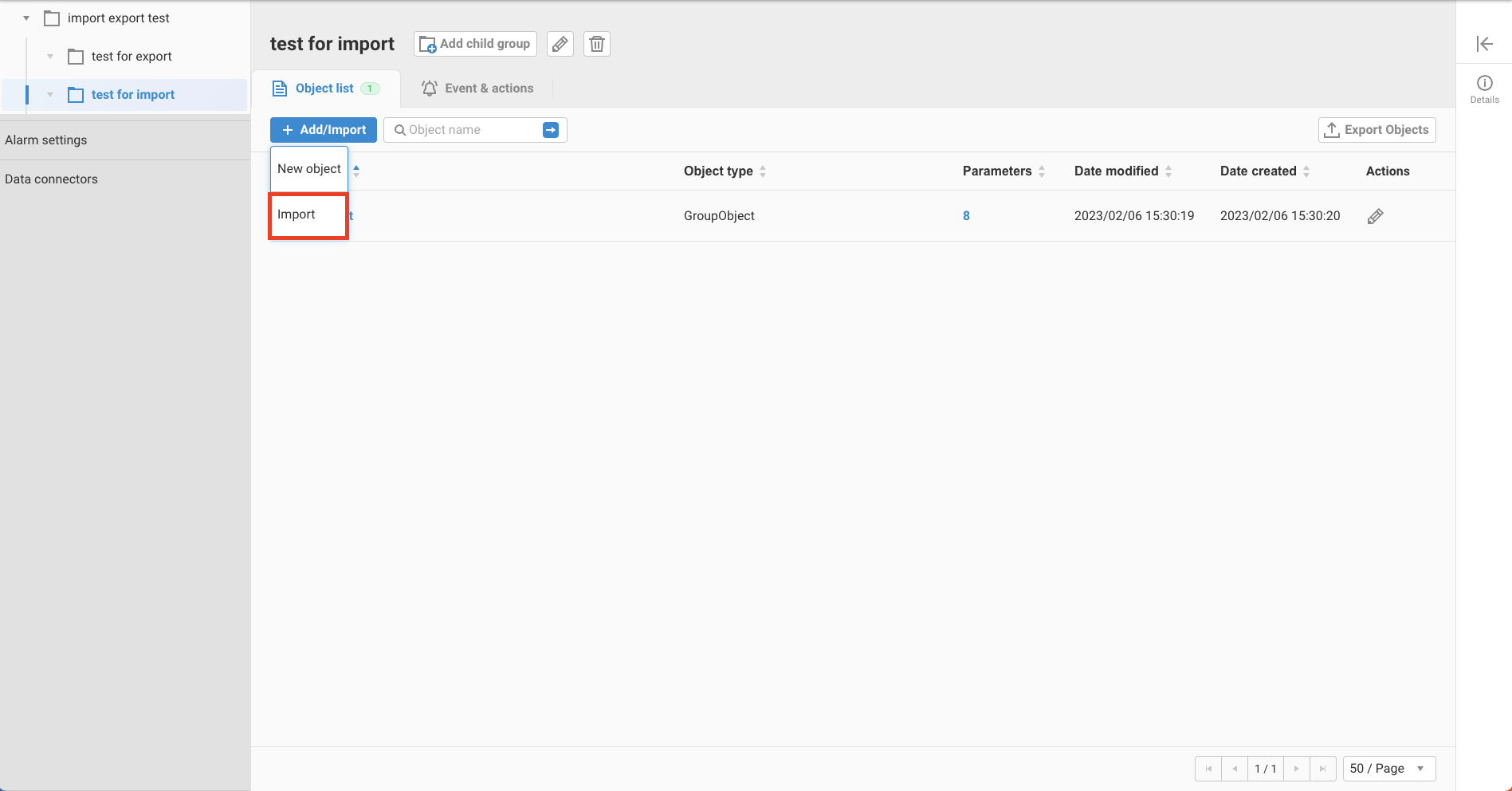The width and height of the screenshot is (1512, 791).
Task: Open the parameters count link 8
Action: 966,216
